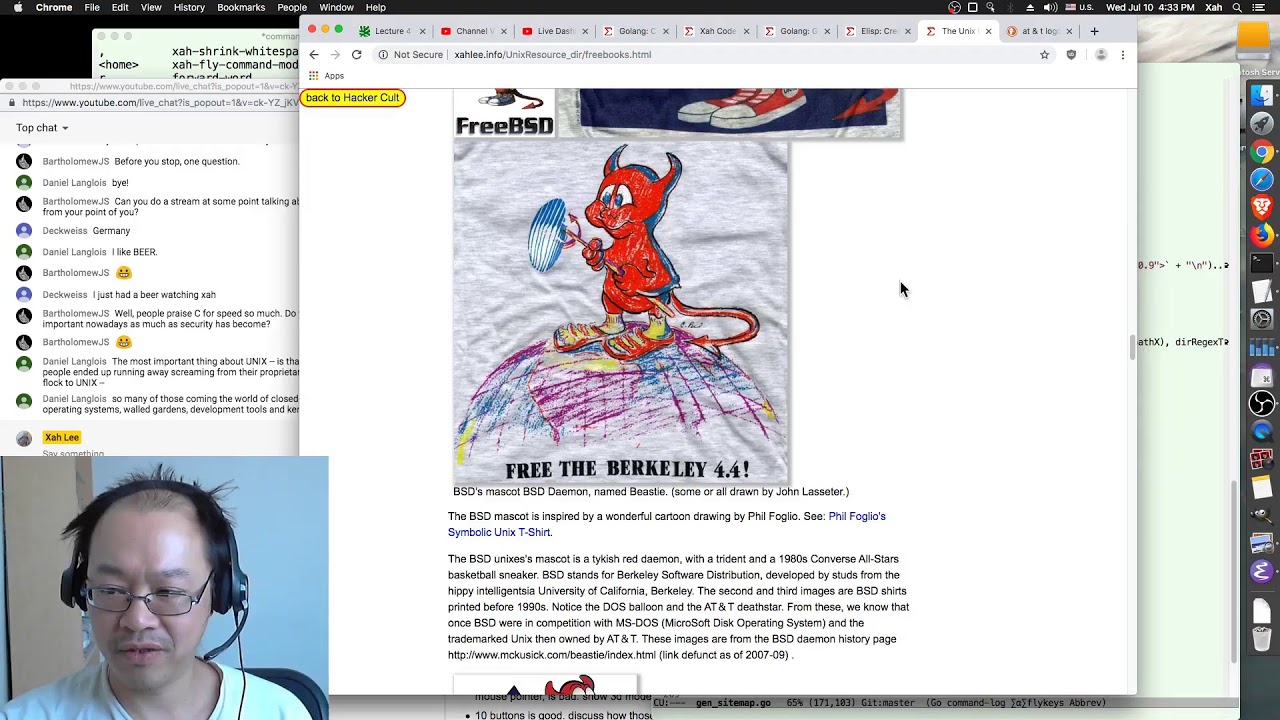
Task: Click 'gen_sitemap.go' in the Emacs mode line
Action: tap(733, 703)
